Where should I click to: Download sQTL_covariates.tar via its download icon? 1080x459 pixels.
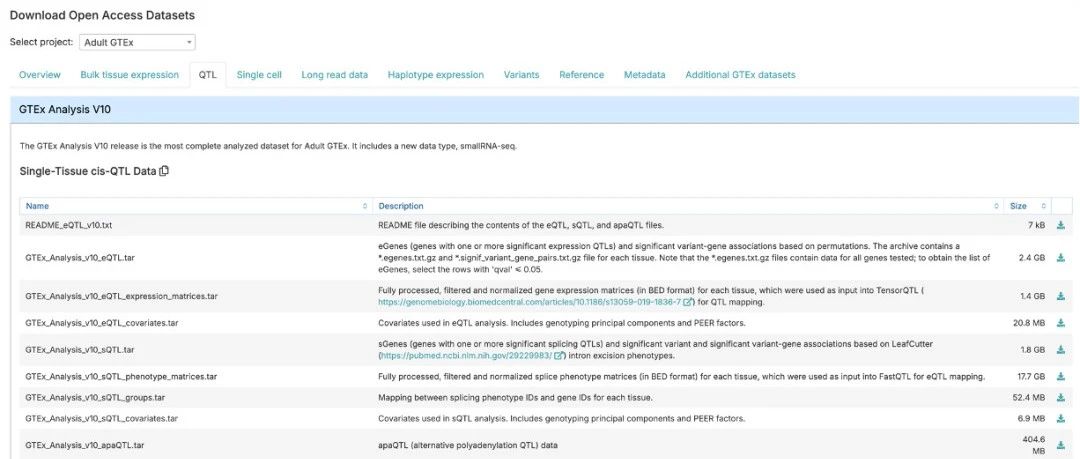click(x=1060, y=418)
